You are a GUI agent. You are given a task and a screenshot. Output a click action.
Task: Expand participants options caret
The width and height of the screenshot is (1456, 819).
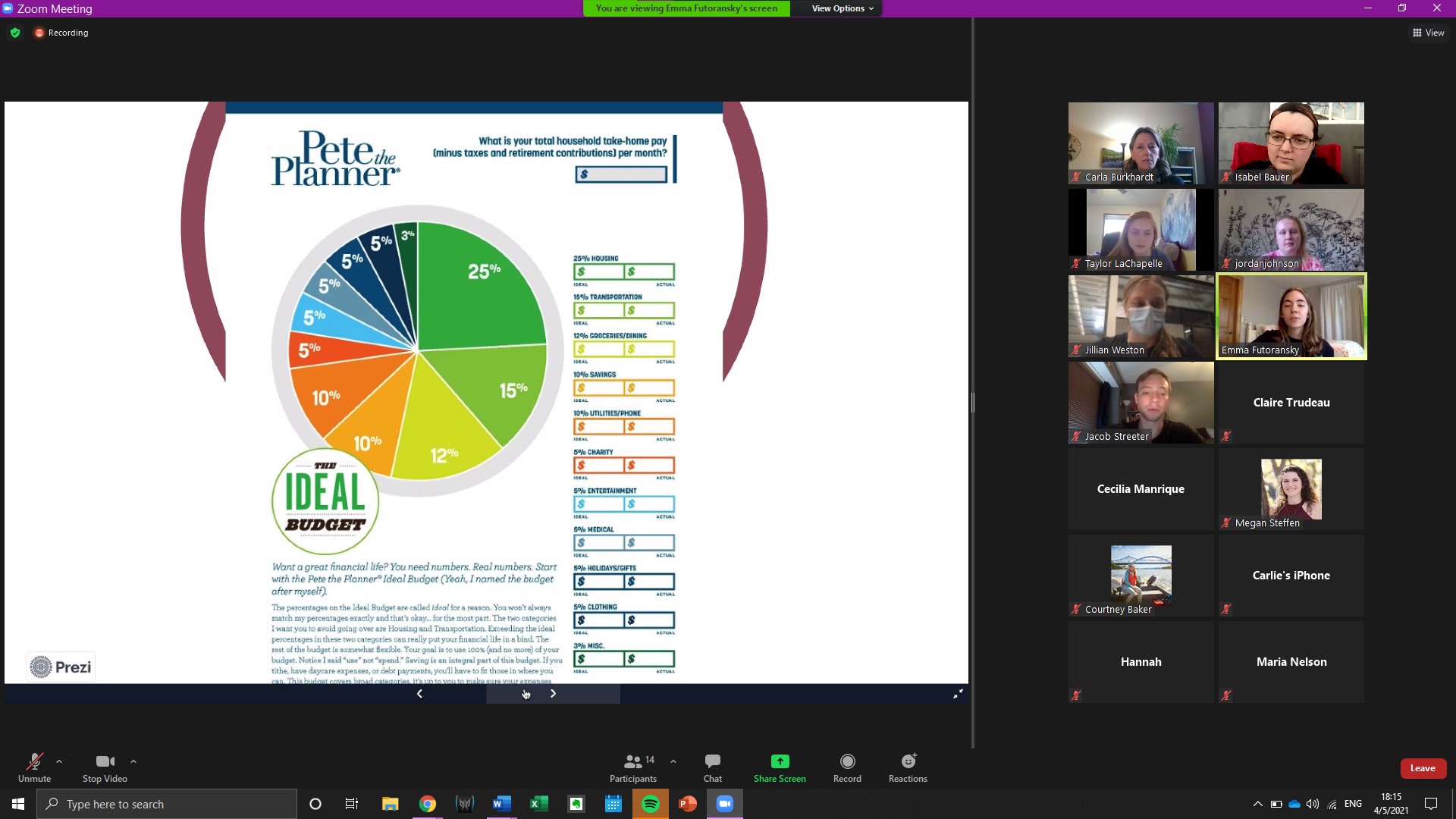(673, 761)
